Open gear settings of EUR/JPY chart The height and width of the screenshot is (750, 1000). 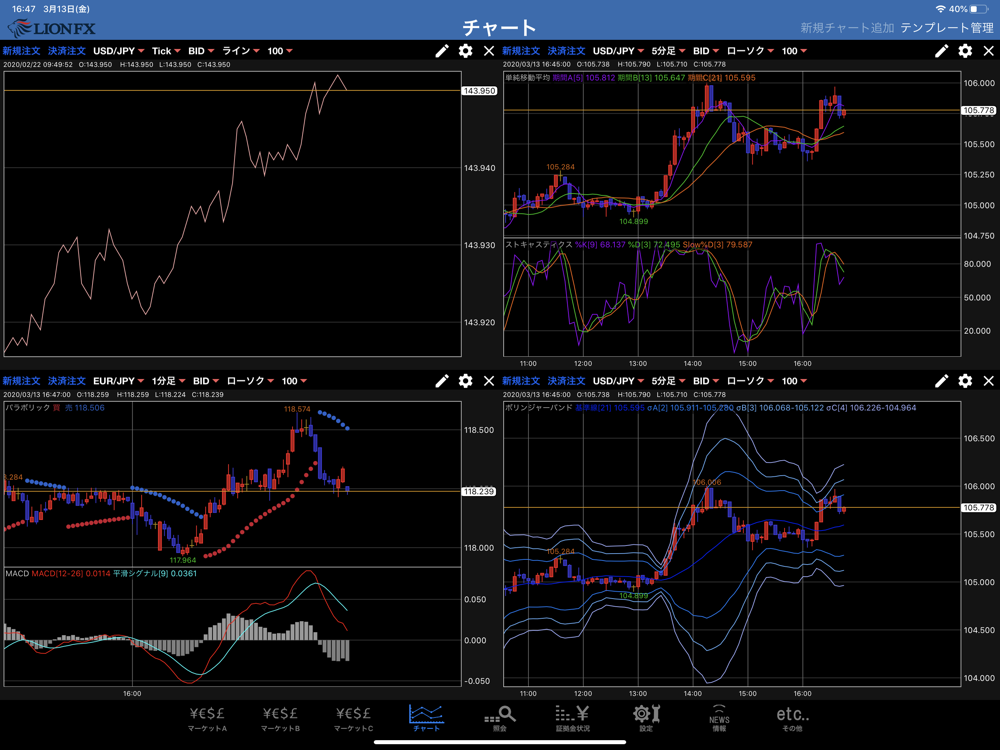click(x=466, y=381)
